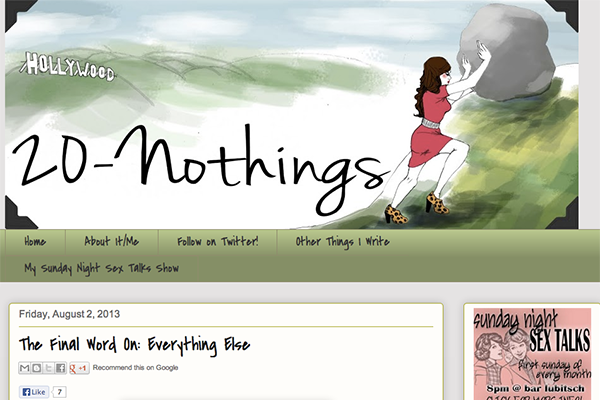The width and height of the screenshot is (600, 400).
Task: Click the Hollywood sign in header art
Action: tap(68, 66)
